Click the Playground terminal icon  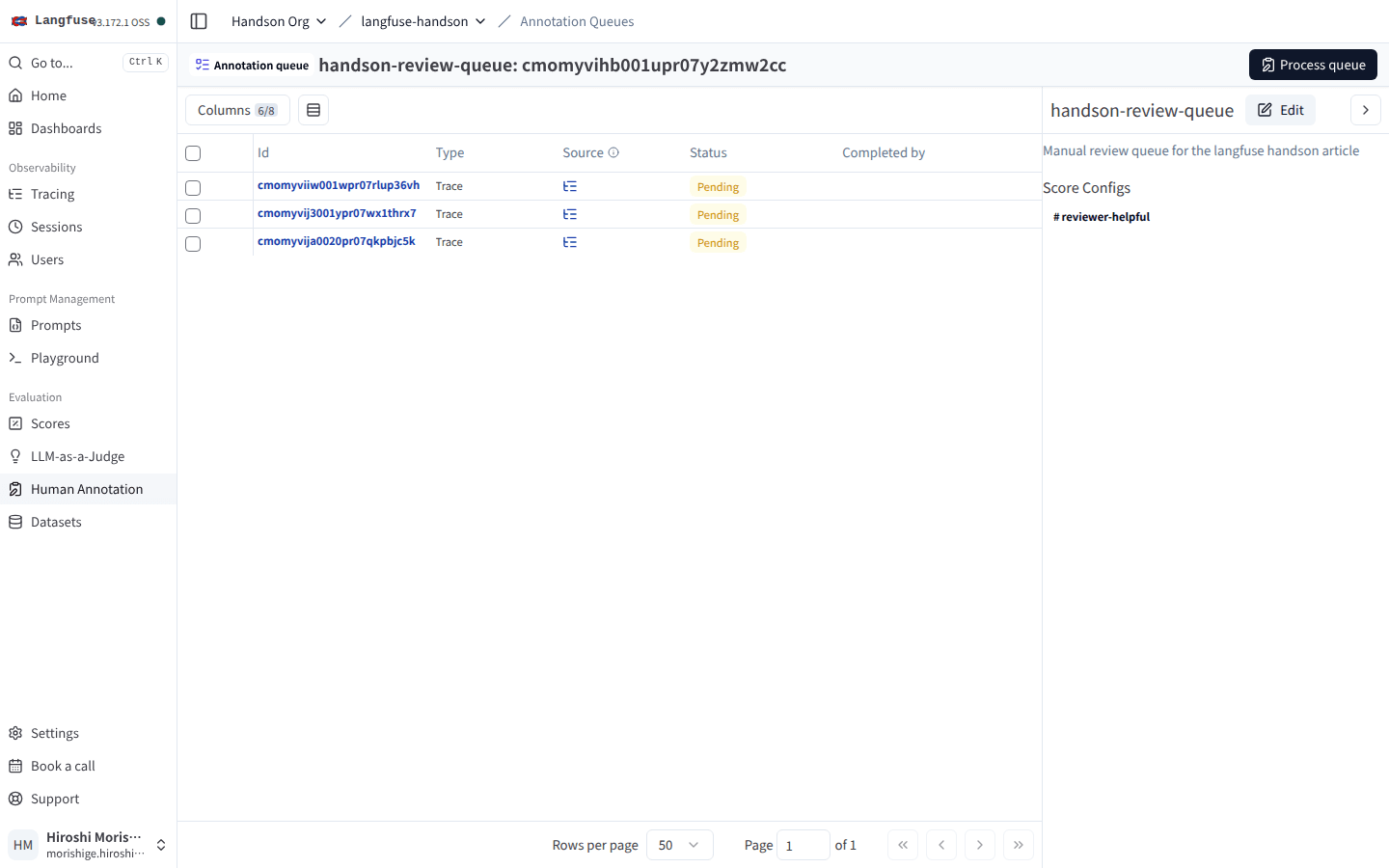15,358
